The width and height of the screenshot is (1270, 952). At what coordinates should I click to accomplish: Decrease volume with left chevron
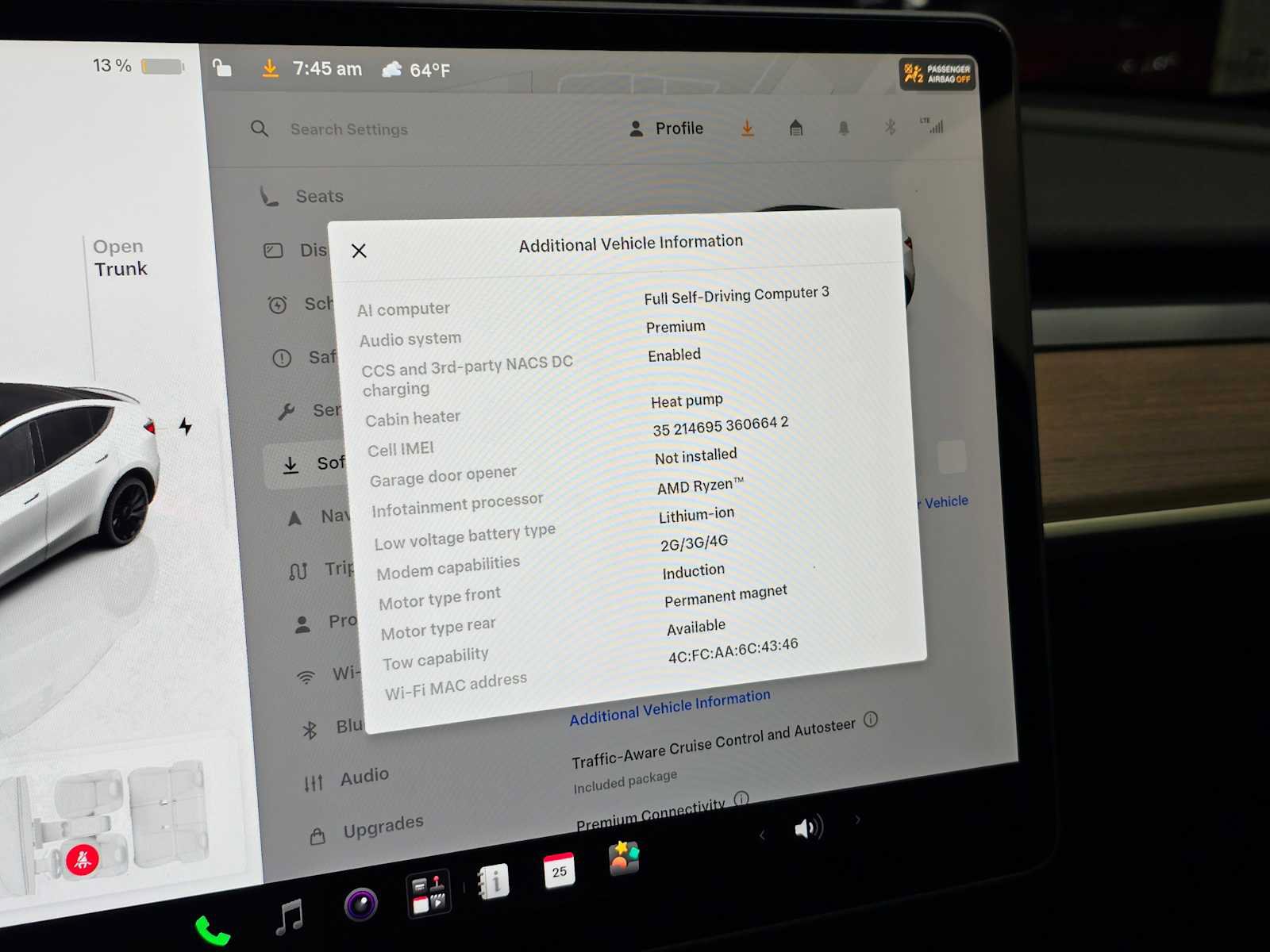[762, 835]
